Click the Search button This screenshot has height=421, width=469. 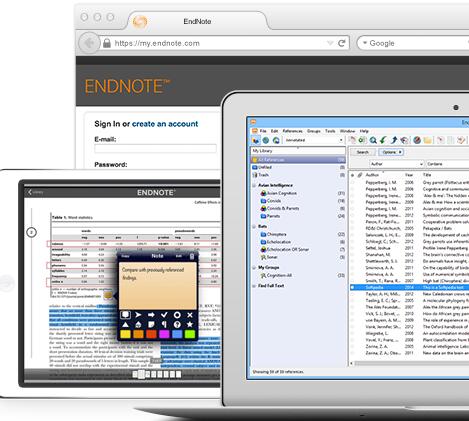pyautogui.click(x=363, y=152)
